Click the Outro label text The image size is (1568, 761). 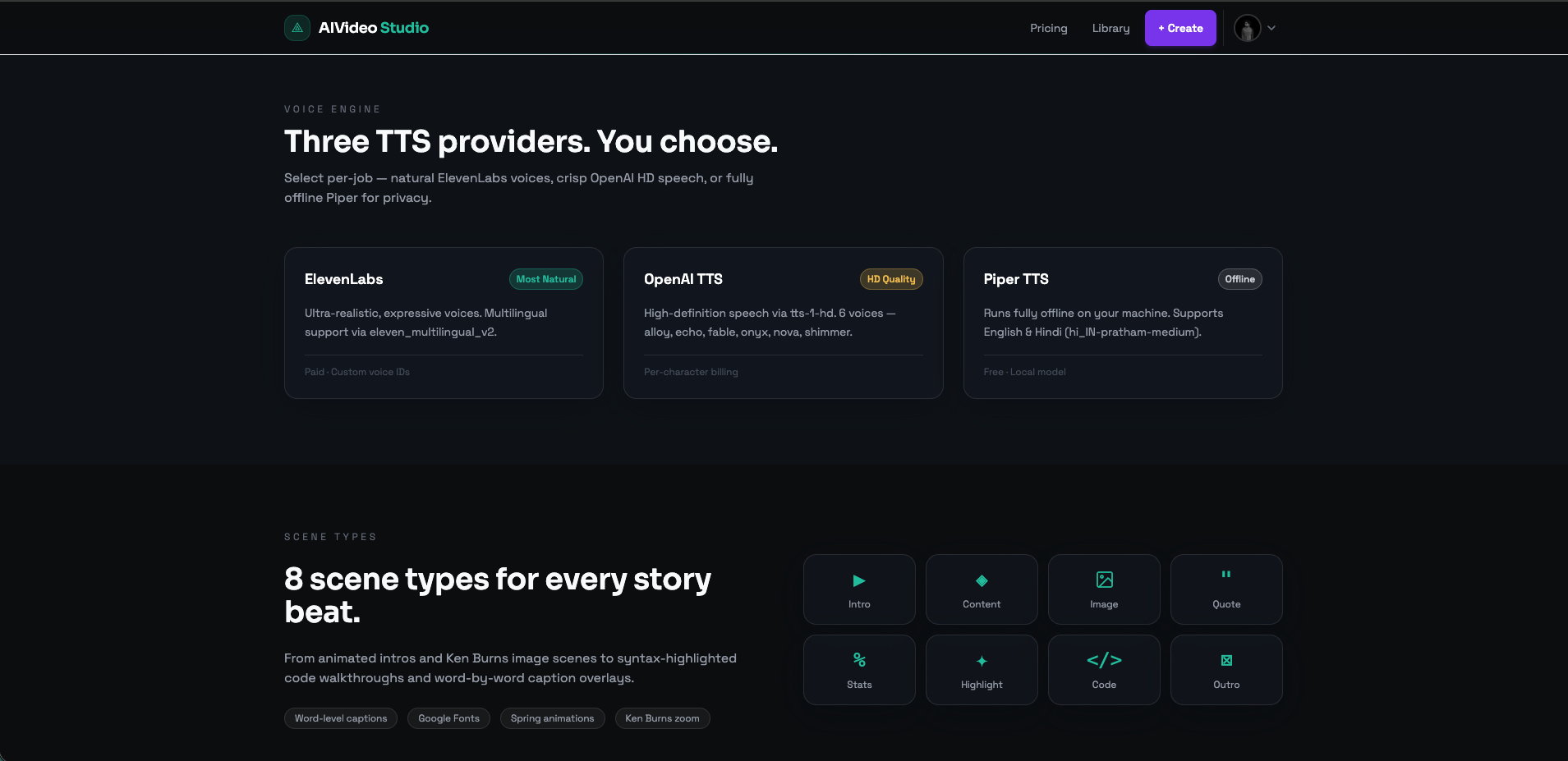coord(1226,685)
